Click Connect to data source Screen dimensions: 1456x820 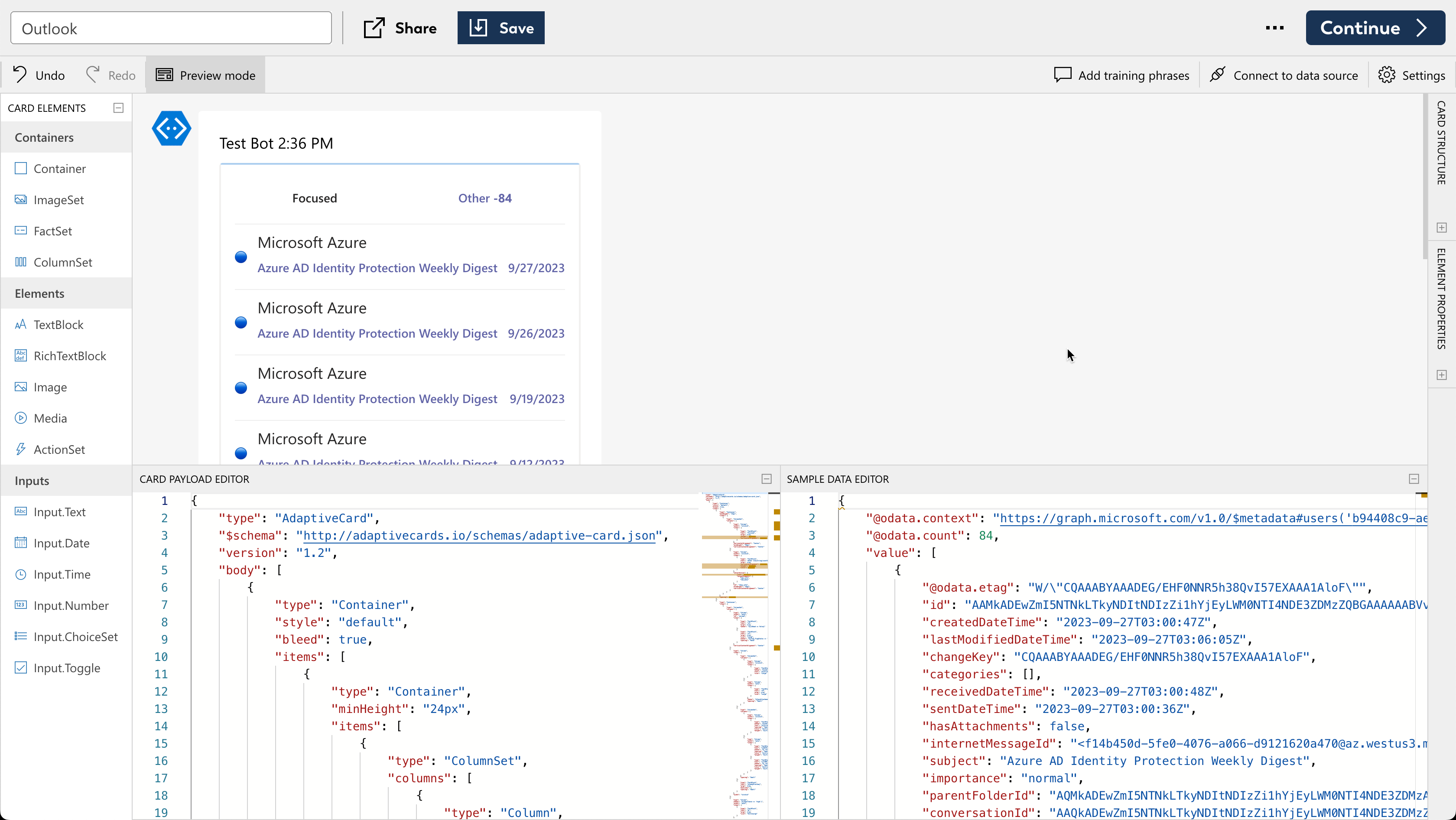(1284, 75)
